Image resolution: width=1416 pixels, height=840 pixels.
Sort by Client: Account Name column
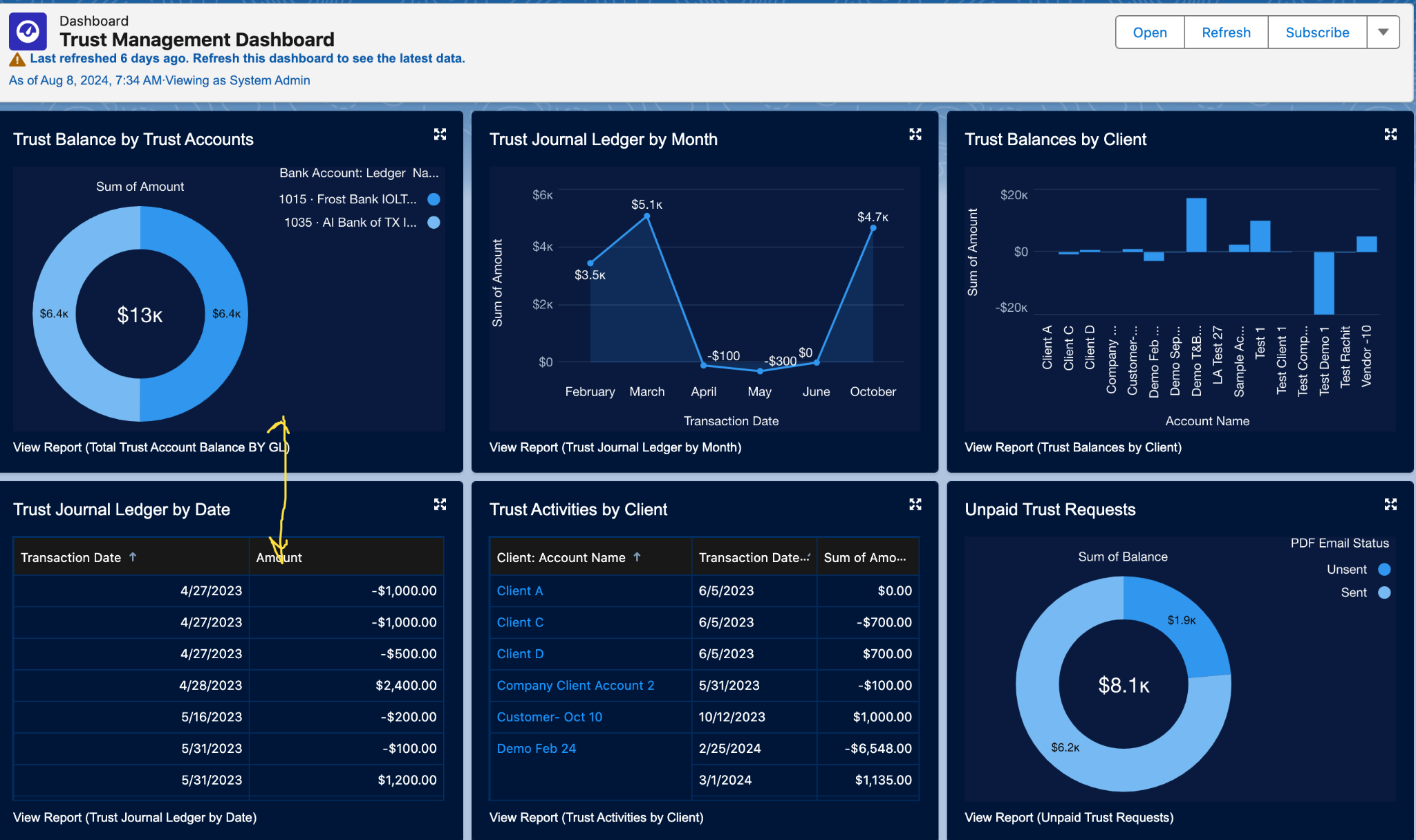pos(561,557)
